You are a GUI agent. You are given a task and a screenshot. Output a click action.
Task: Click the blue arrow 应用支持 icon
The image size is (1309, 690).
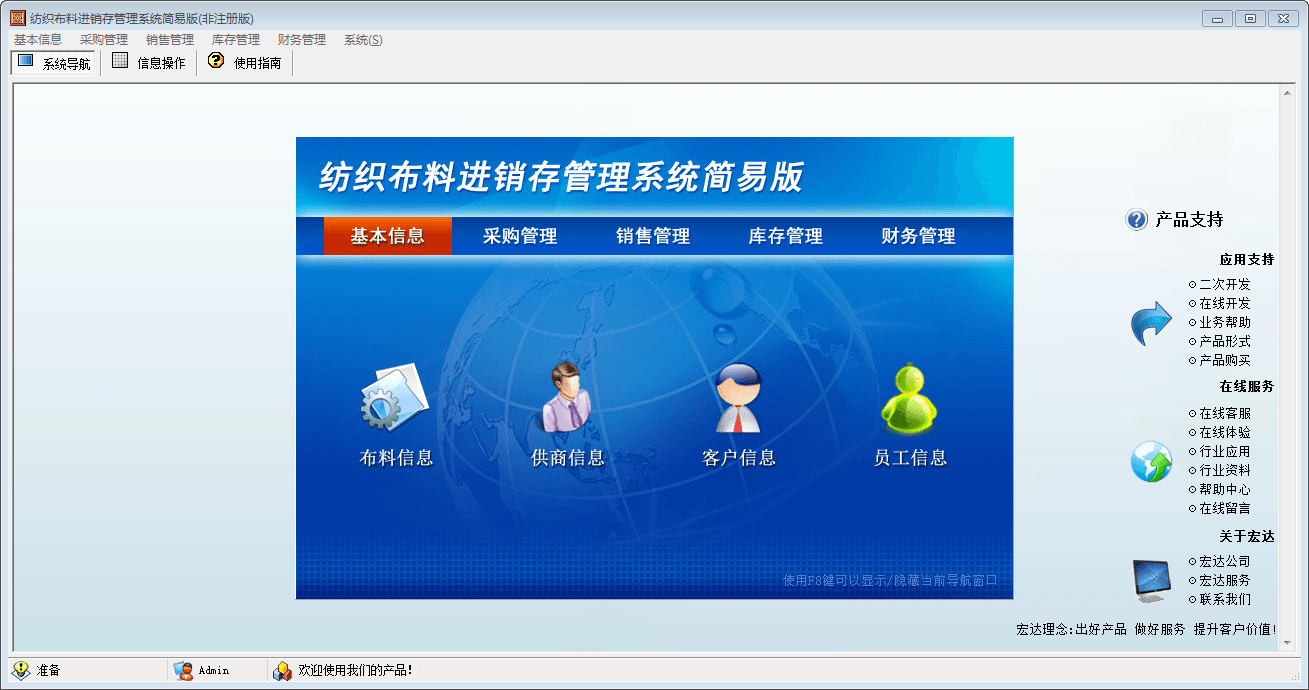click(x=1151, y=323)
